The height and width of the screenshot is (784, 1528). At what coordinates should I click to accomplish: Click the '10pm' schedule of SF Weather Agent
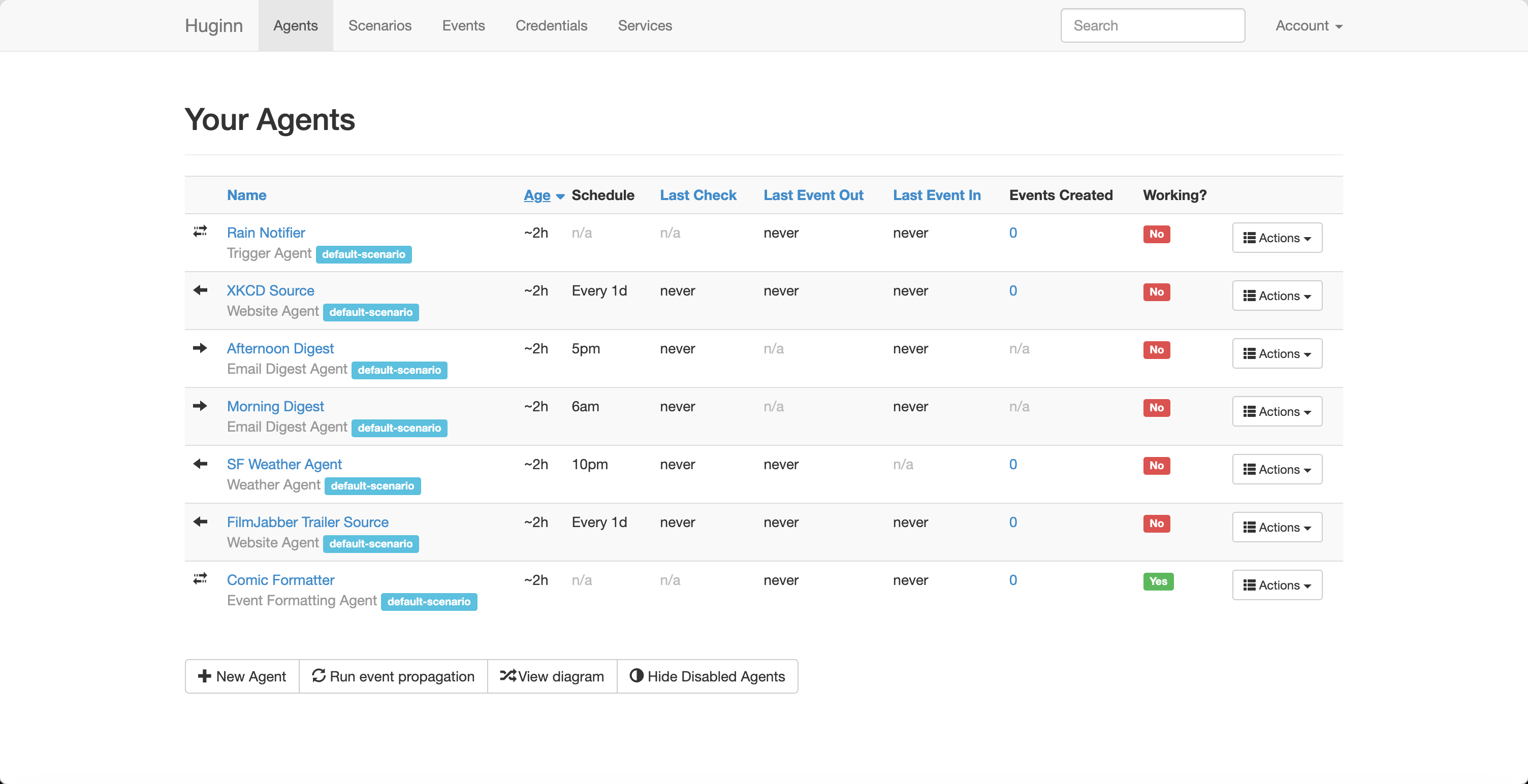[590, 464]
